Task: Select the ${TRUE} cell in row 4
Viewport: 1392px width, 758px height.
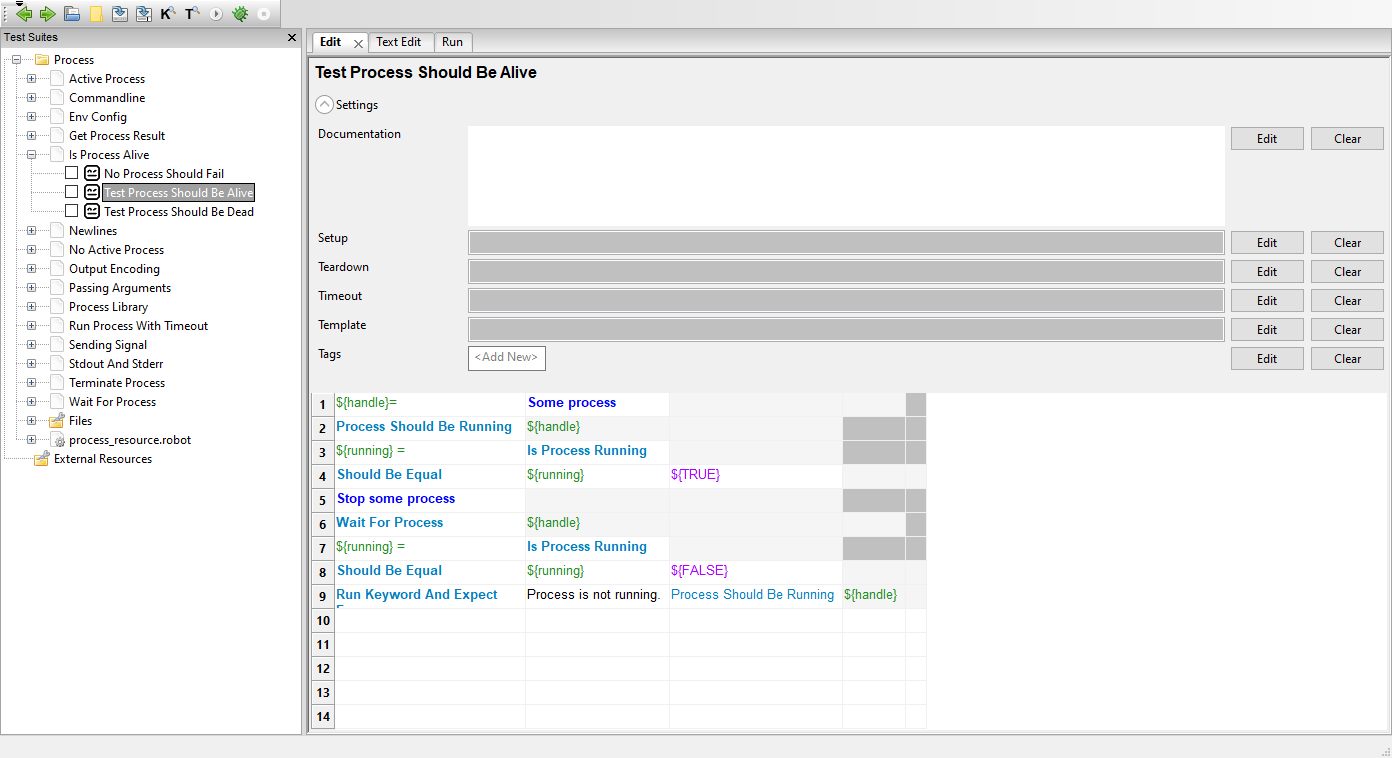Action: coord(756,475)
